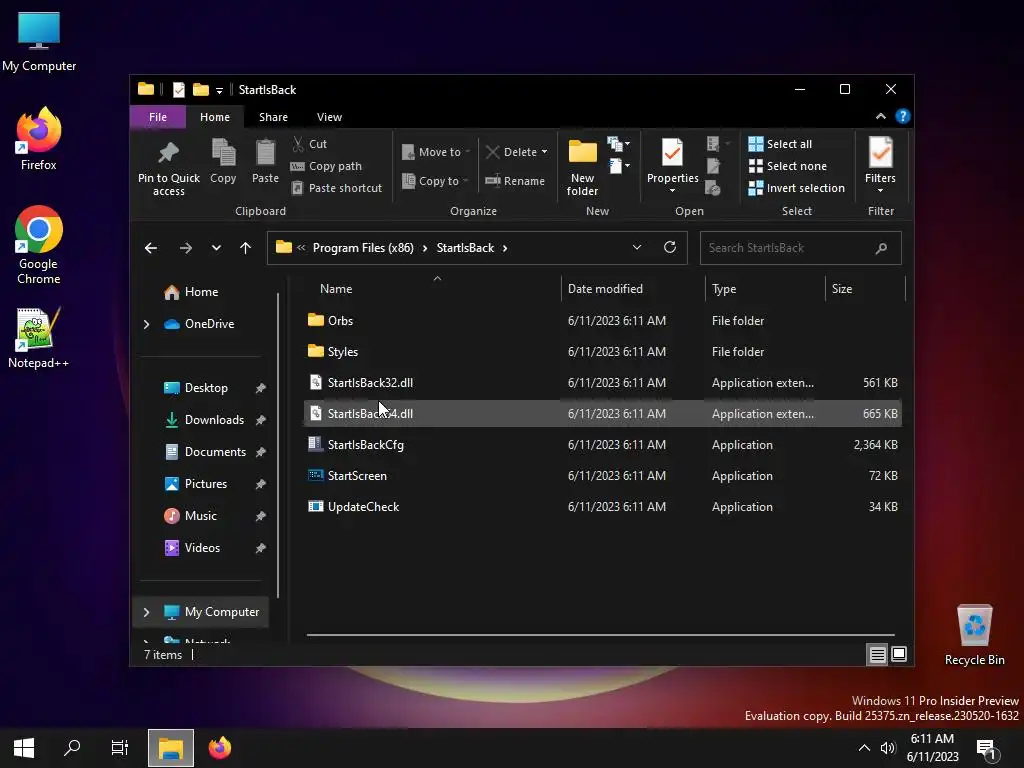The height and width of the screenshot is (768, 1024).
Task: Open the Easy access dropdown
Action: (619, 166)
